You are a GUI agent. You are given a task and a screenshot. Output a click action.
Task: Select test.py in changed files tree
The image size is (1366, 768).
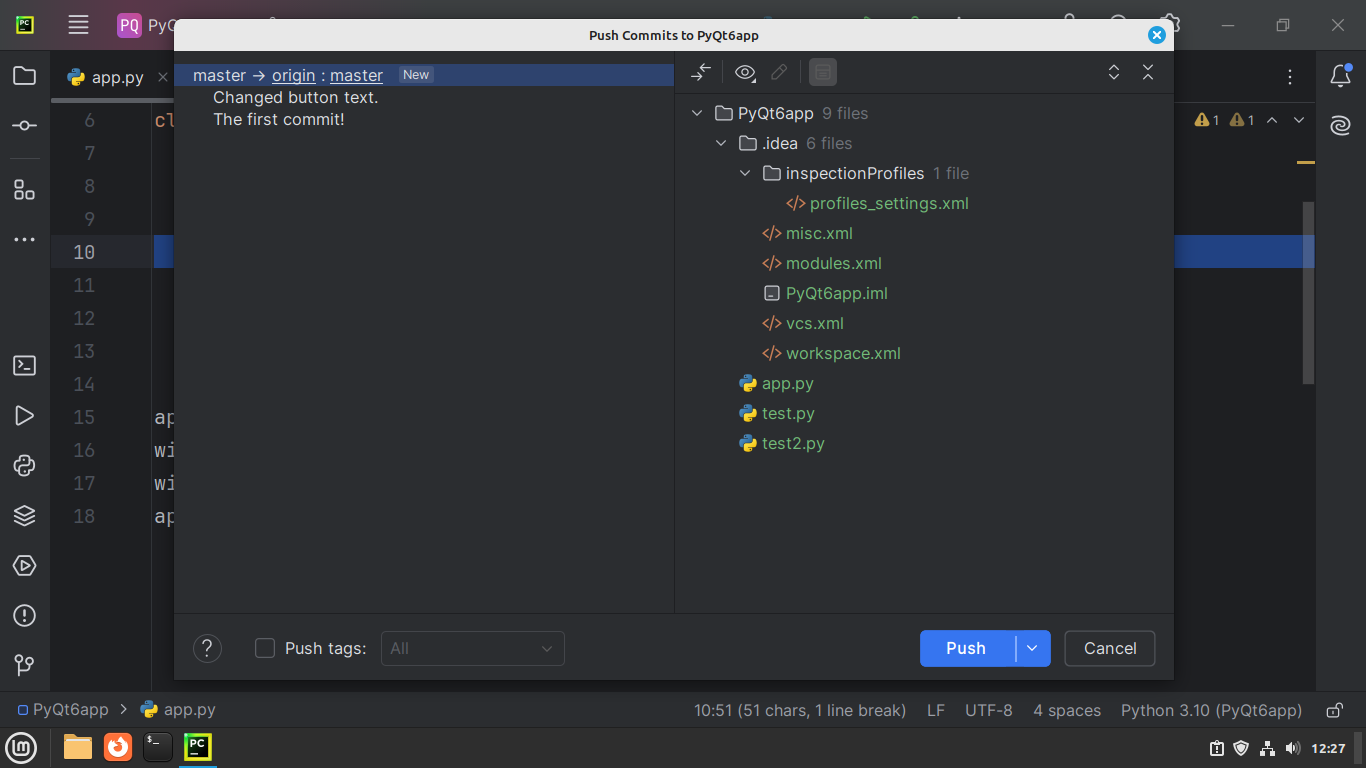[788, 413]
